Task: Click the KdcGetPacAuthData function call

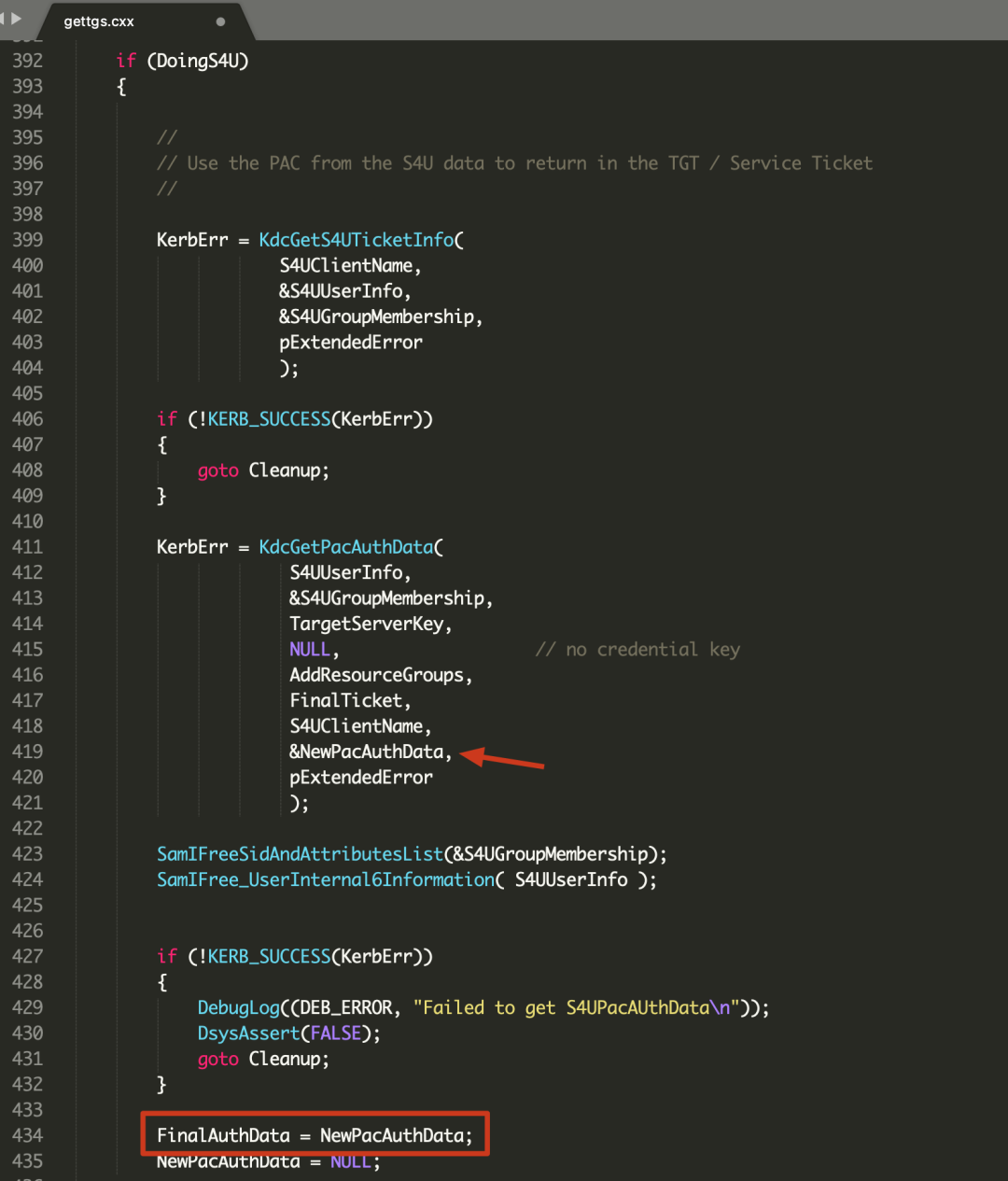Action: (x=346, y=547)
